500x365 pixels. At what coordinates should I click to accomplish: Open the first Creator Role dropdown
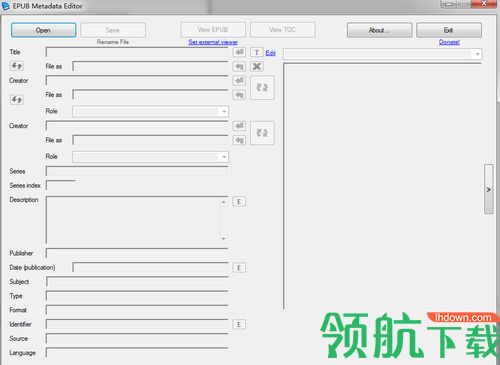point(151,111)
